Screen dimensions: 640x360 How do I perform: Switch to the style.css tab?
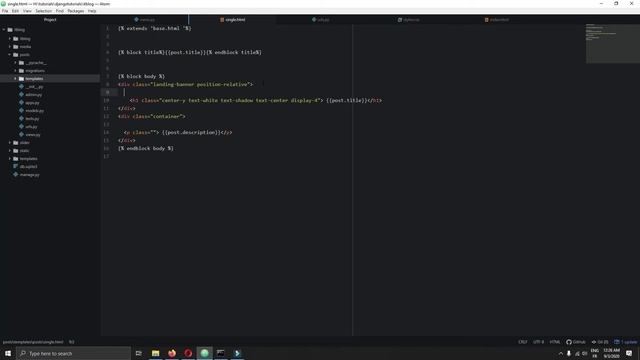(409, 20)
